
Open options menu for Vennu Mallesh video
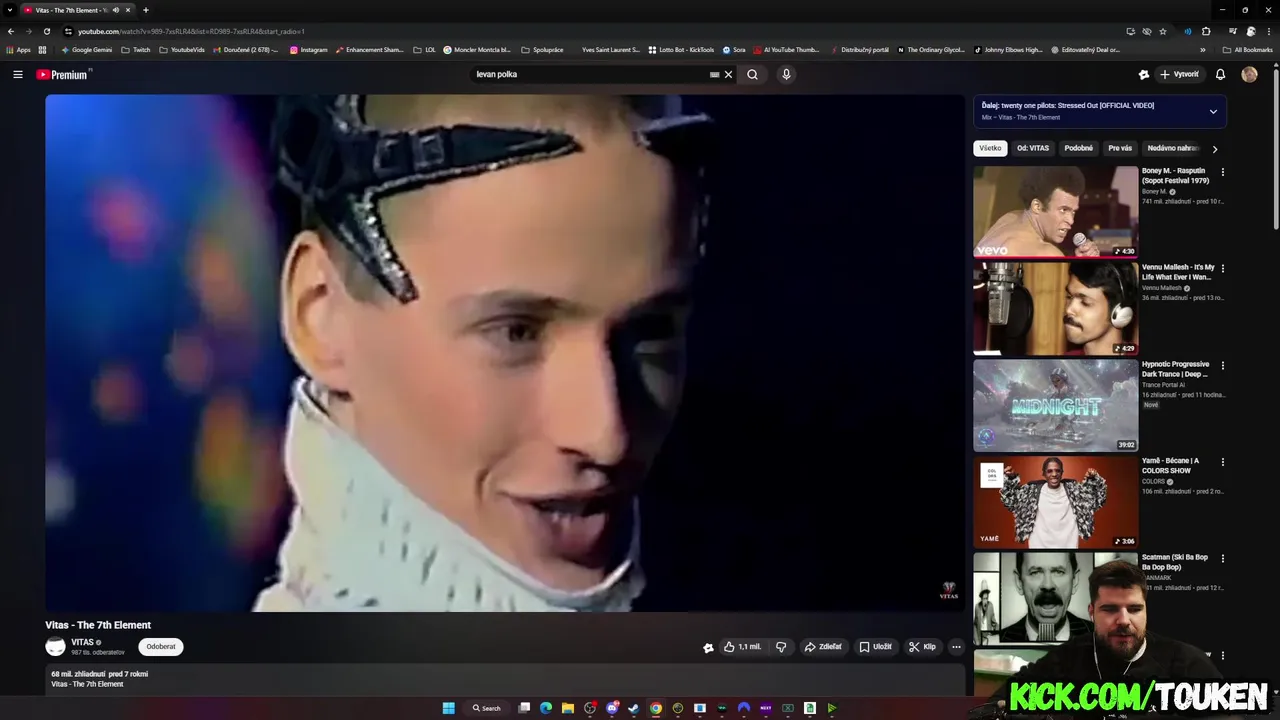click(1222, 268)
